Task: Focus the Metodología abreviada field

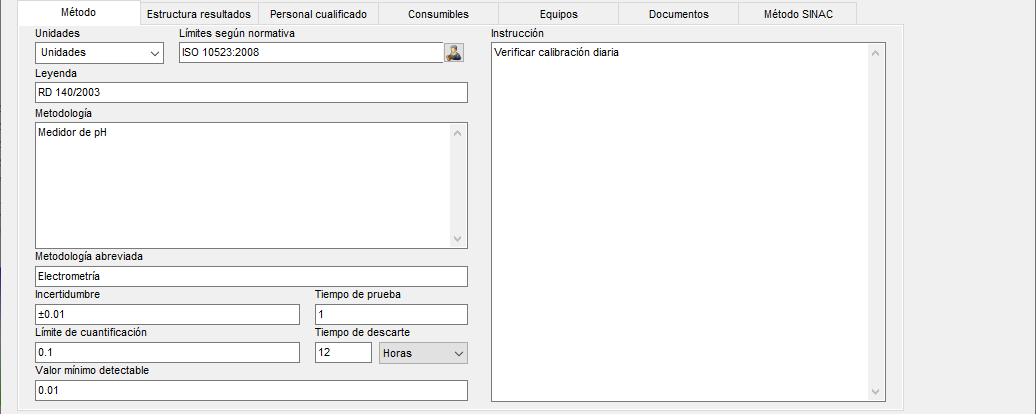Action: (x=251, y=277)
